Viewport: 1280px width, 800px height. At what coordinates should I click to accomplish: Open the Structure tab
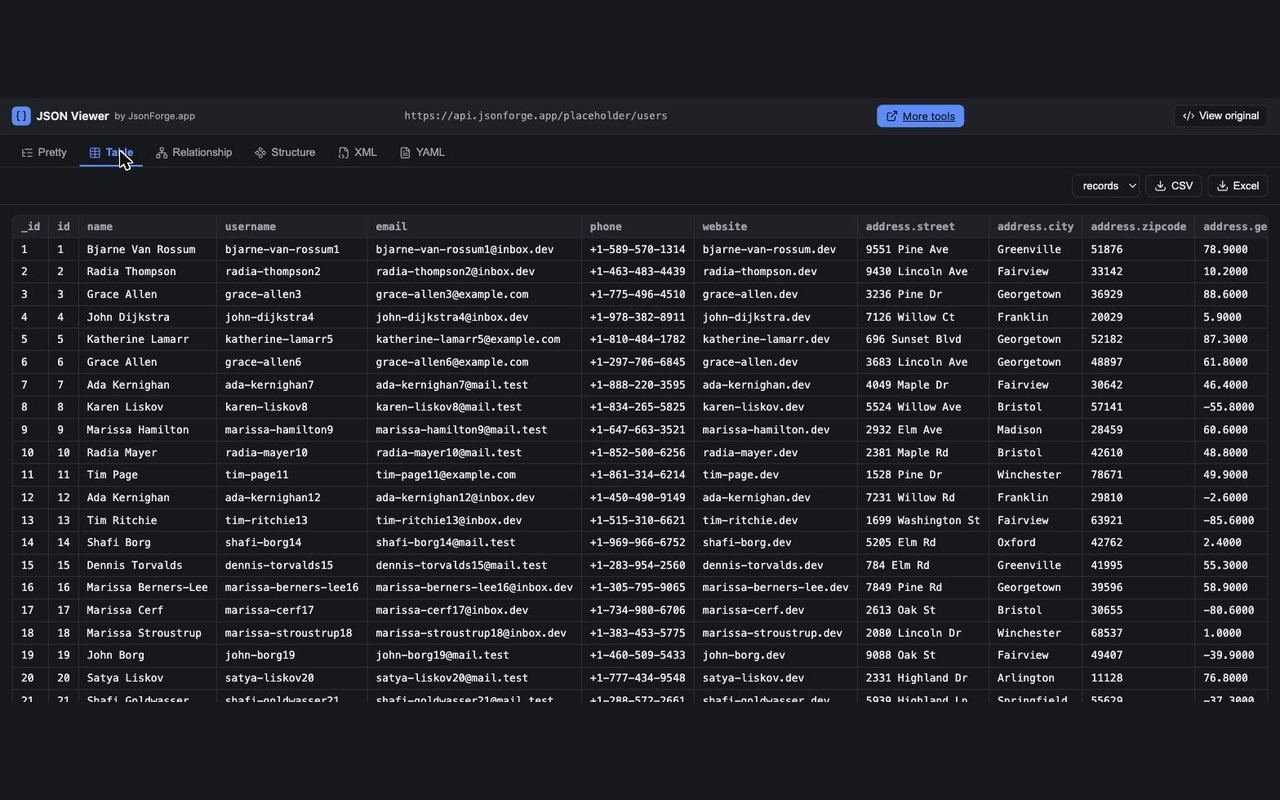pyautogui.click(x=285, y=152)
